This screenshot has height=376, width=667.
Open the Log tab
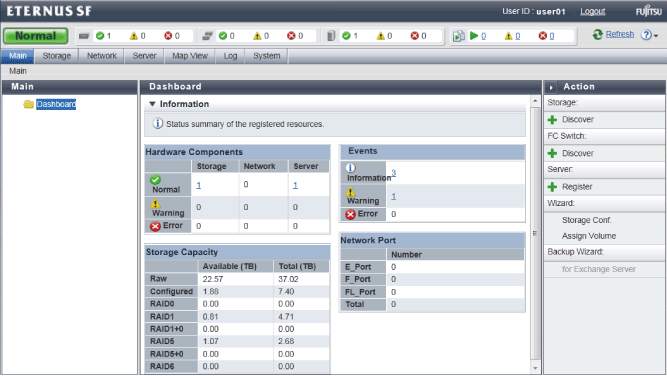[230, 56]
